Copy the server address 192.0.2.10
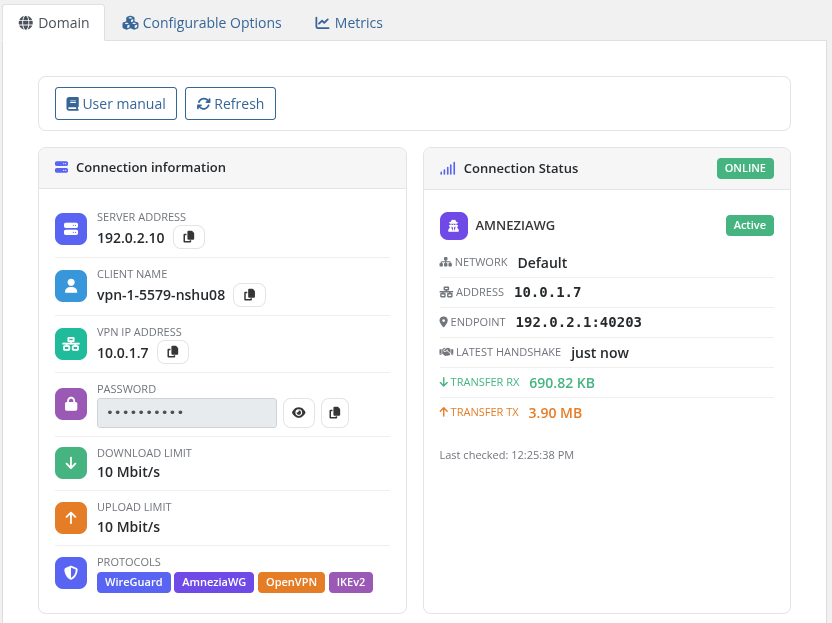 click(x=189, y=237)
